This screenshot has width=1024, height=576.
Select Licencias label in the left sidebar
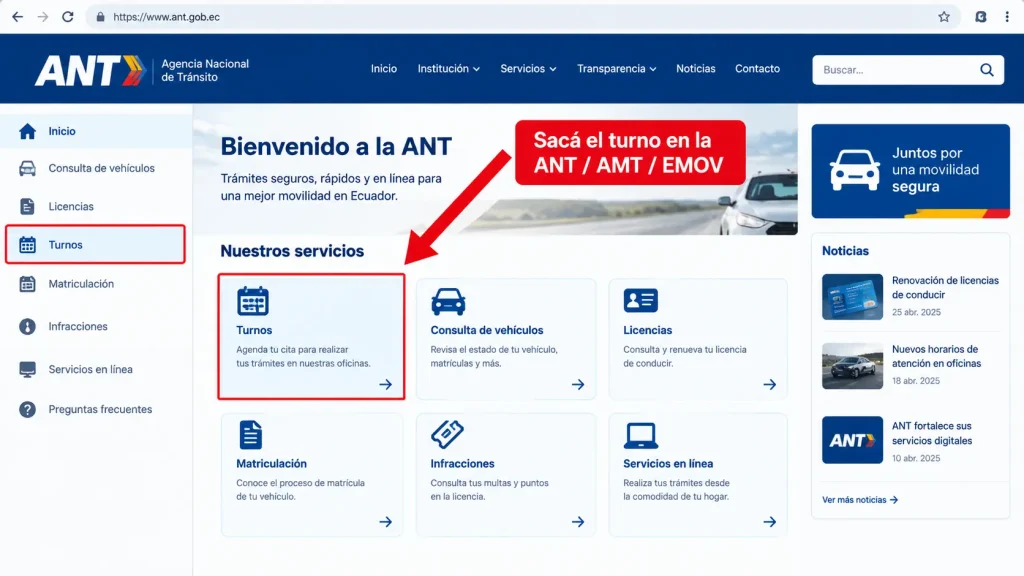(x=71, y=206)
